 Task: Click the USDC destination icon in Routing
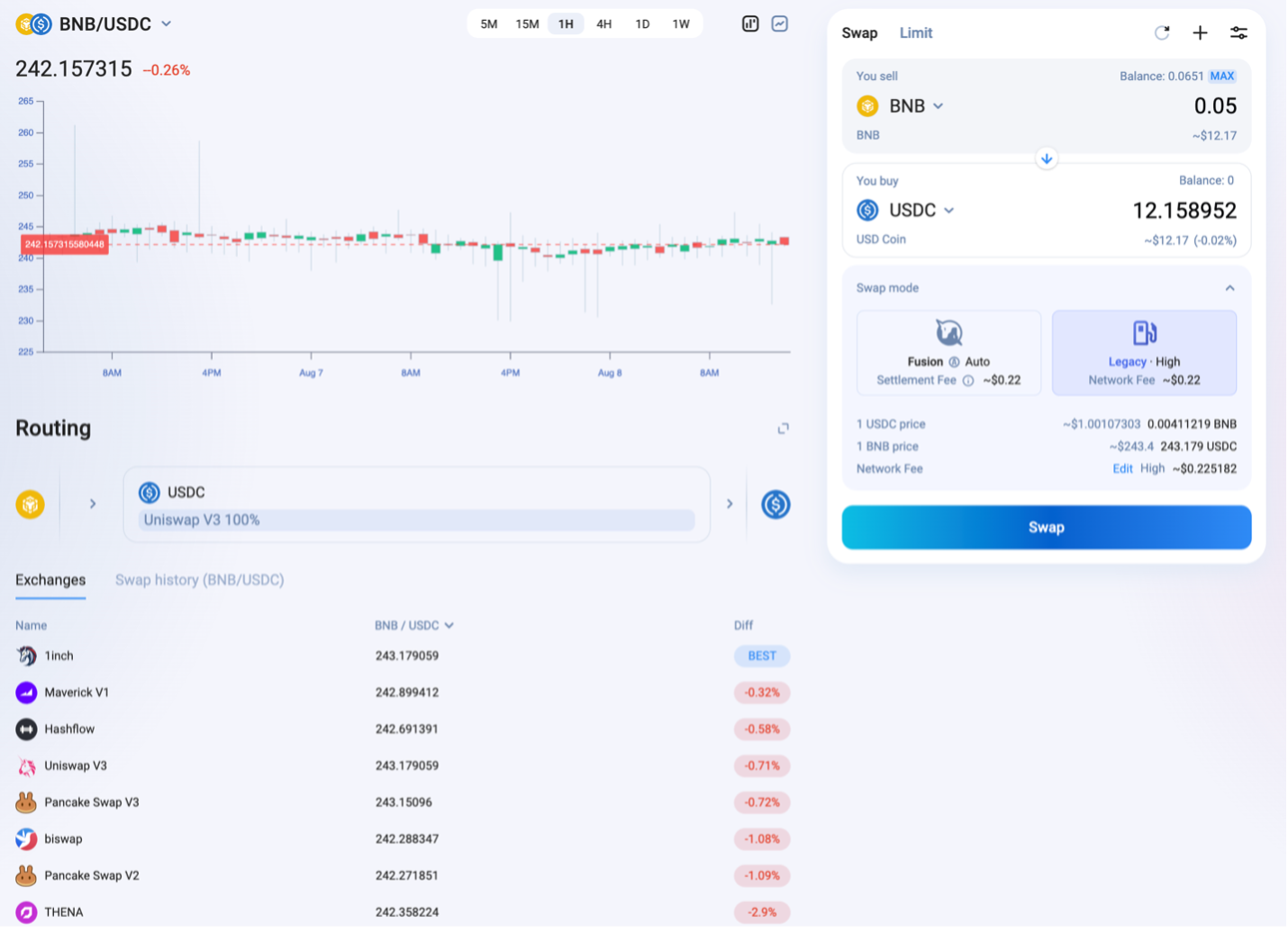[776, 504]
